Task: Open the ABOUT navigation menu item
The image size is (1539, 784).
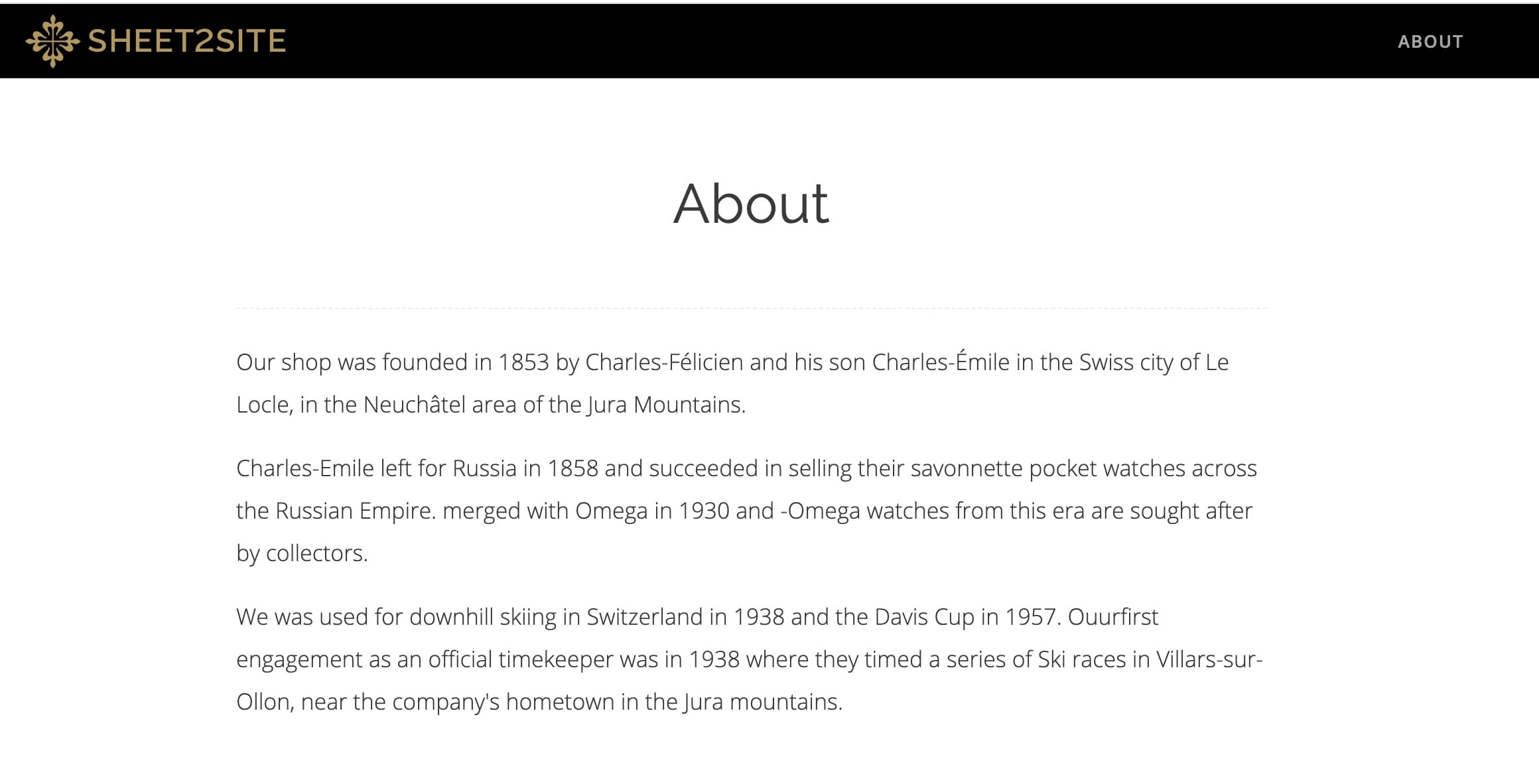Action: click(1430, 42)
